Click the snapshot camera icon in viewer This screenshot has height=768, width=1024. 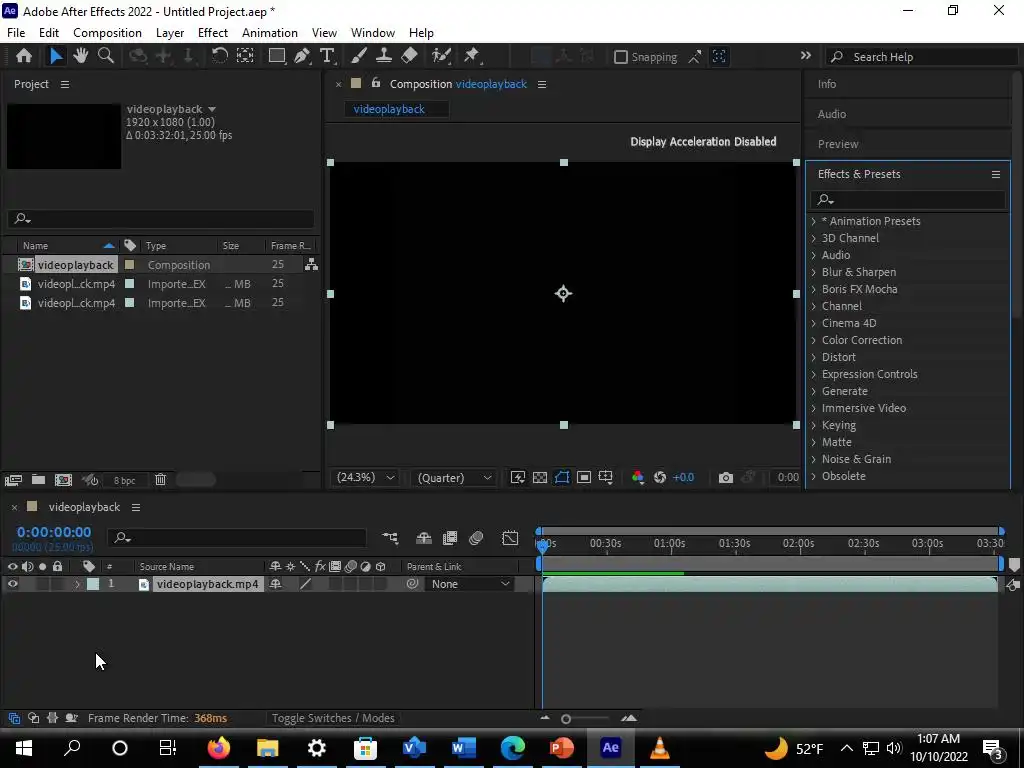point(726,478)
